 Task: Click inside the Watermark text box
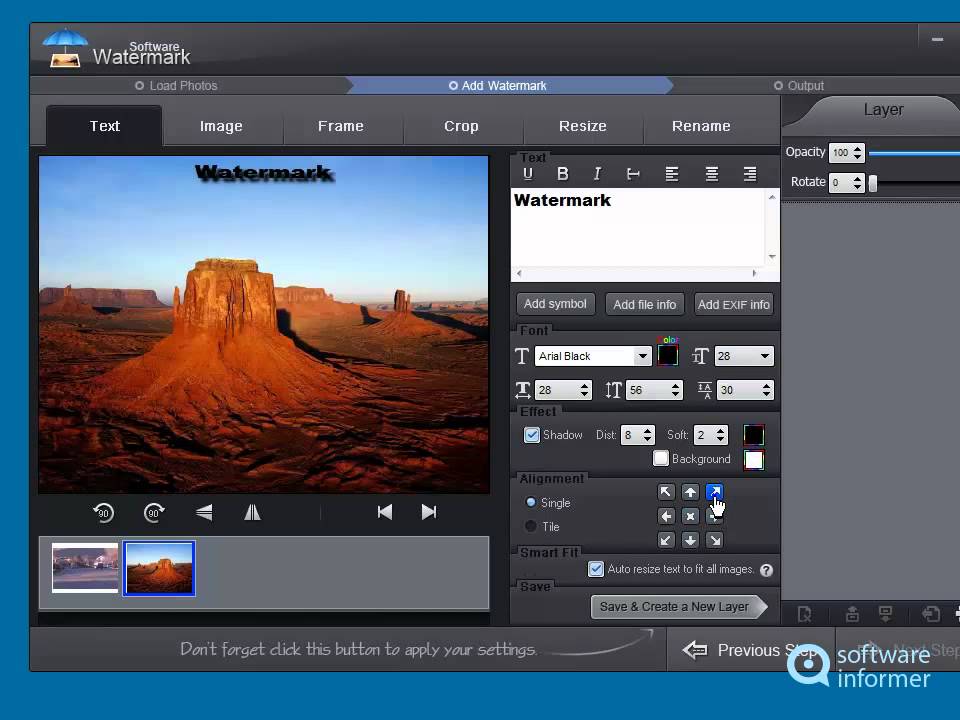tap(639, 228)
